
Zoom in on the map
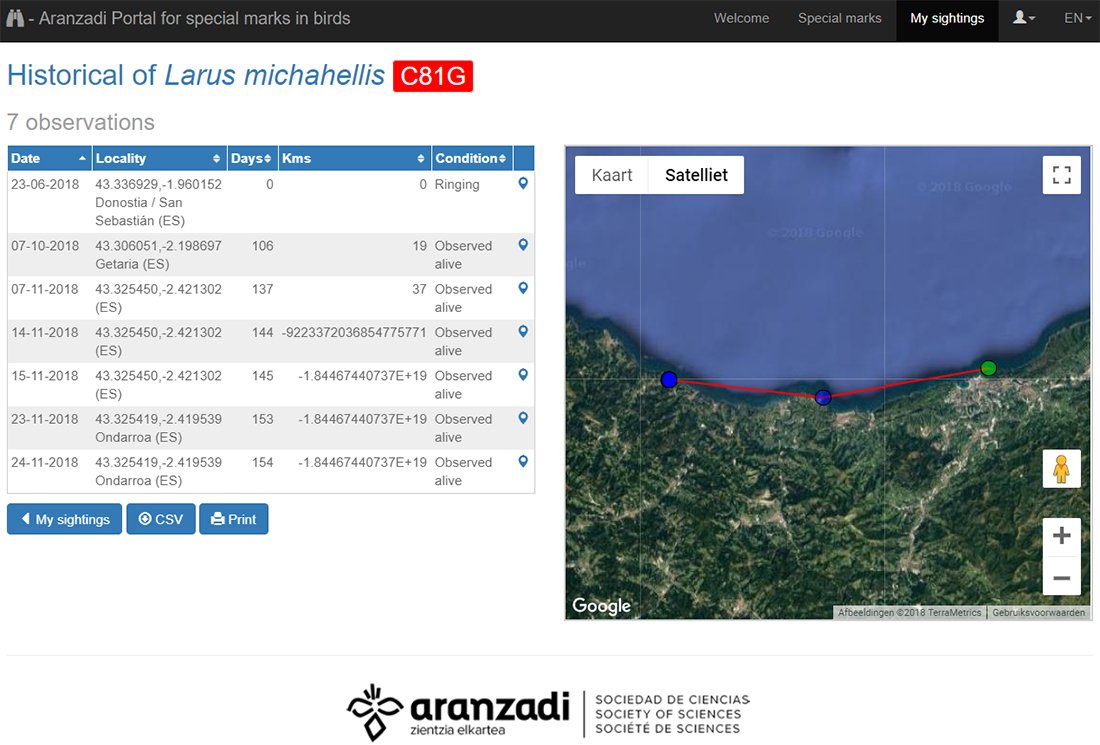click(1061, 536)
